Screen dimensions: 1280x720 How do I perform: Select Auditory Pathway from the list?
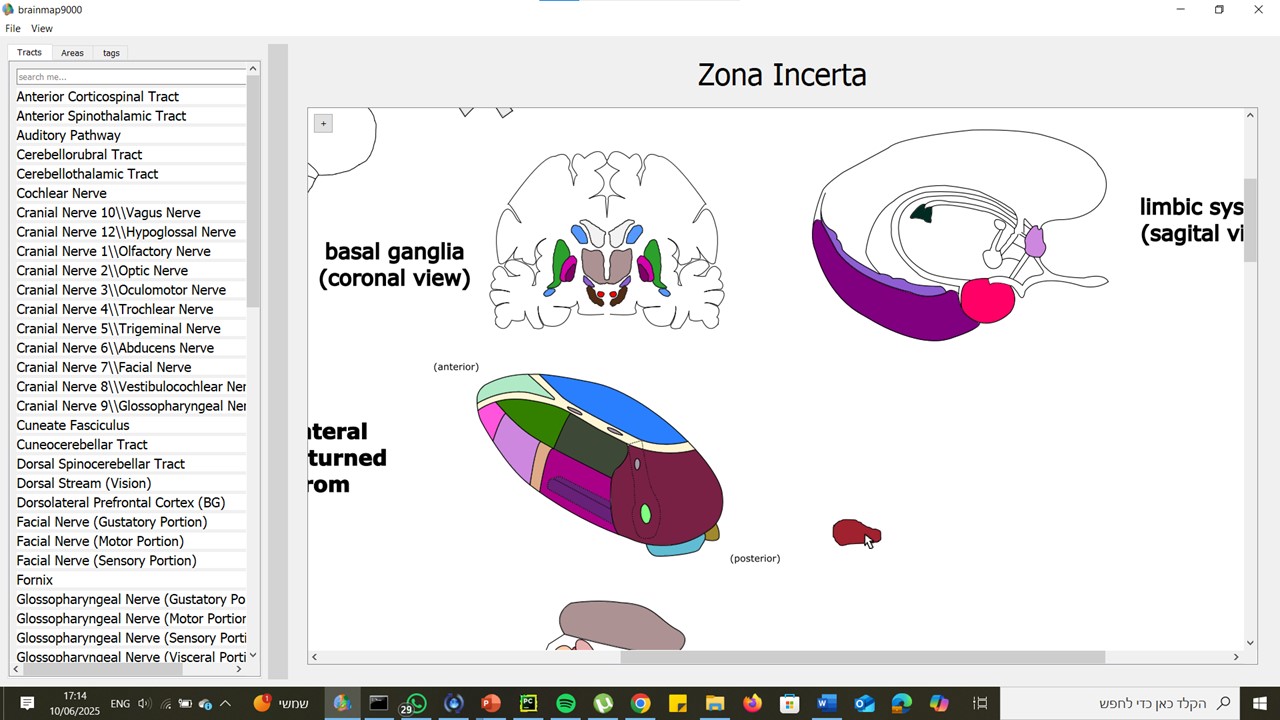tap(68, 135)
